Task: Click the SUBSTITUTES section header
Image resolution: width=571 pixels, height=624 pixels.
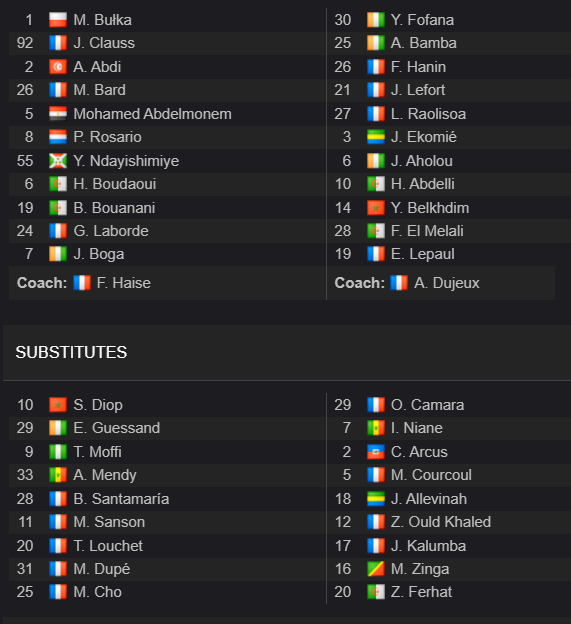Action: coord(71,352)
